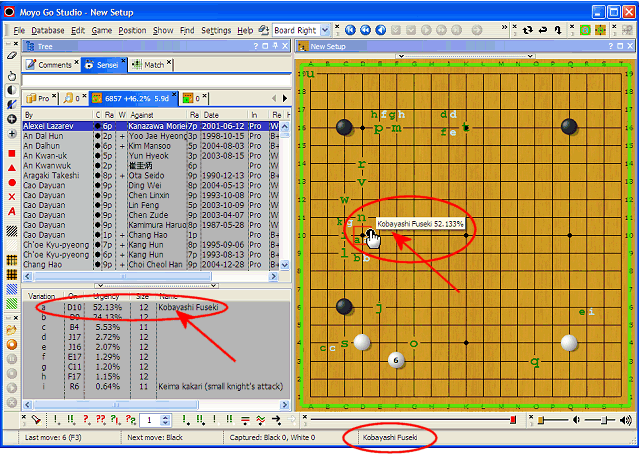Pin the Tree panel
Screen dimensions: 639x454
point(275,46)
